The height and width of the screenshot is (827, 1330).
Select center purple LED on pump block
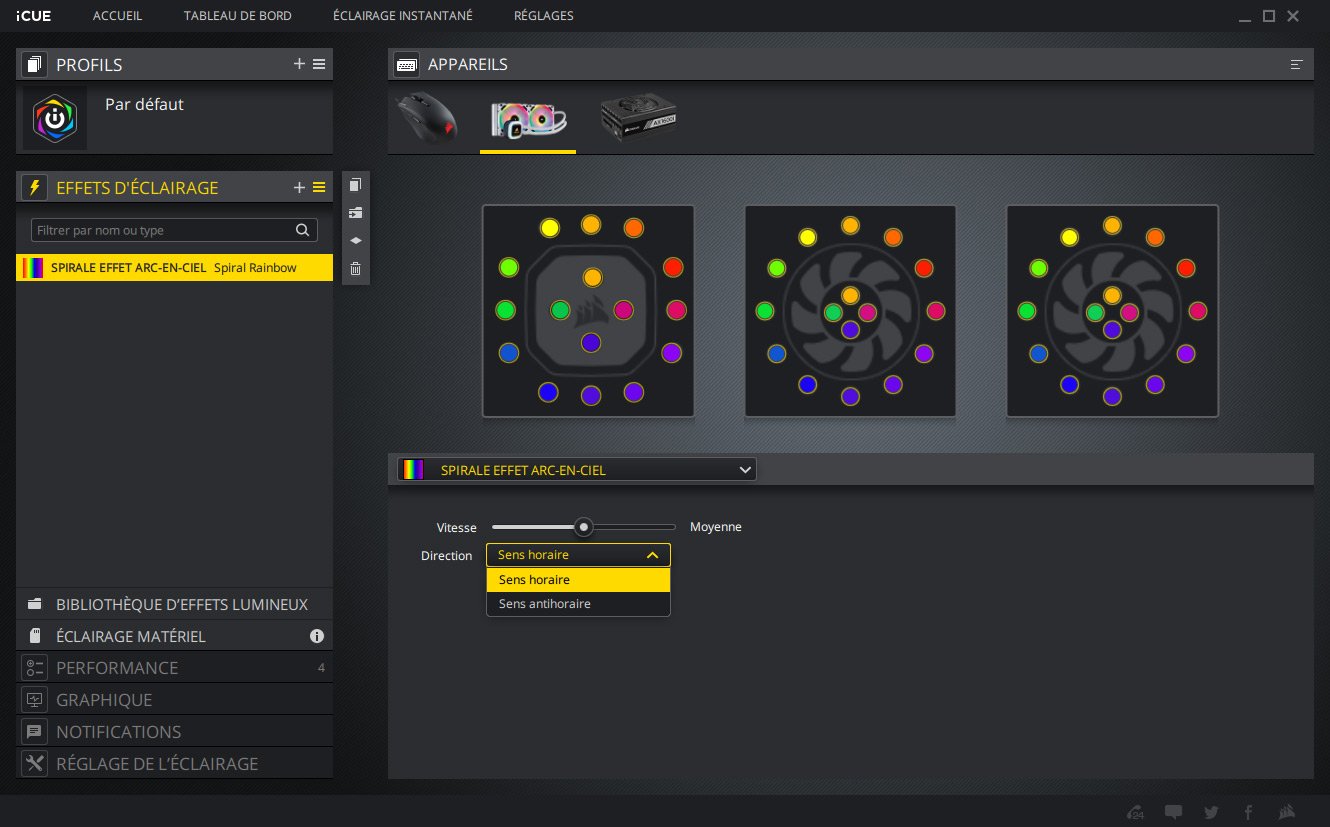pyautogui.click(x=590, y=342)
